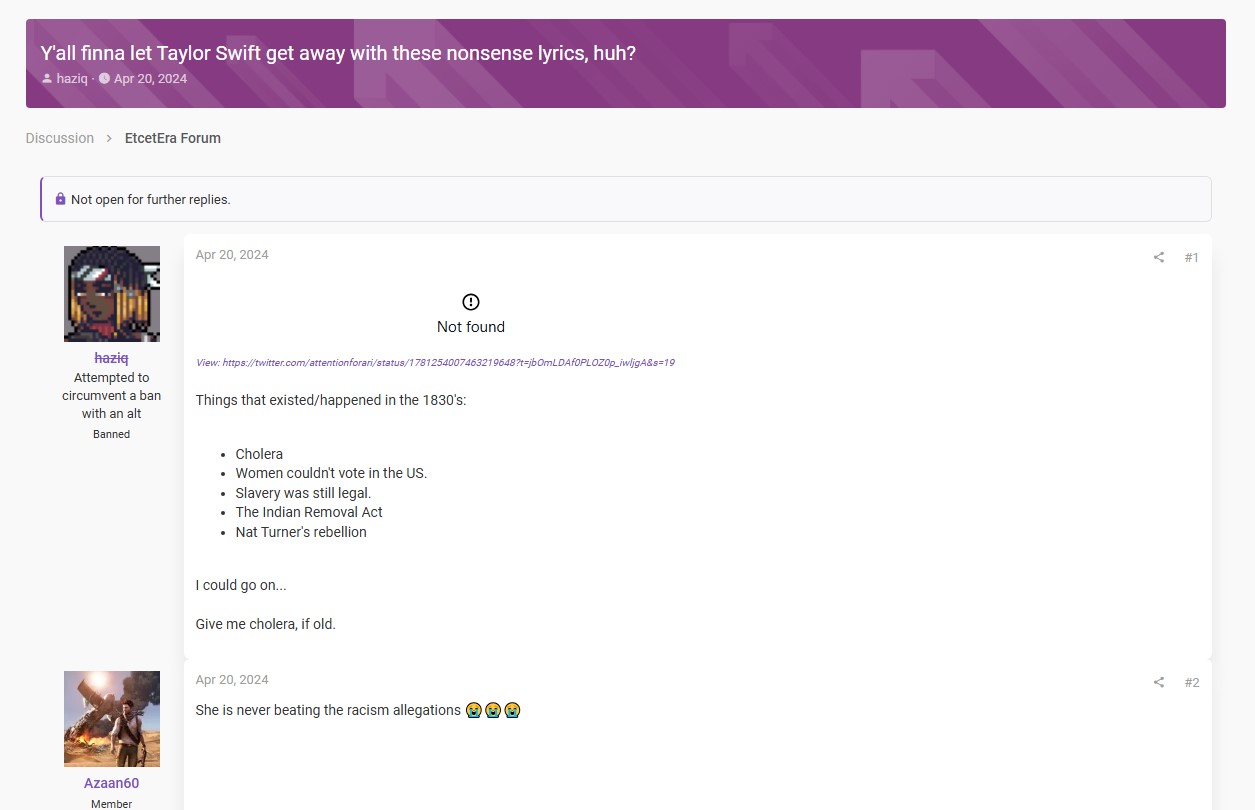Viewport: 1255px width, 810px height.
Task: Click the user icon next to haziq in the header
Action: (x=46, y=79)
